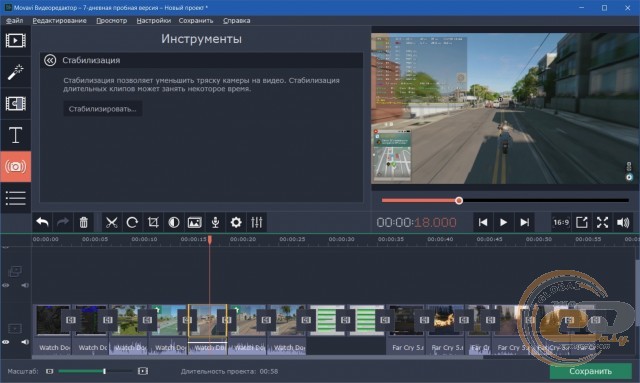Mute the main video track audio
The image size is (640, 383).
(25, 342)
